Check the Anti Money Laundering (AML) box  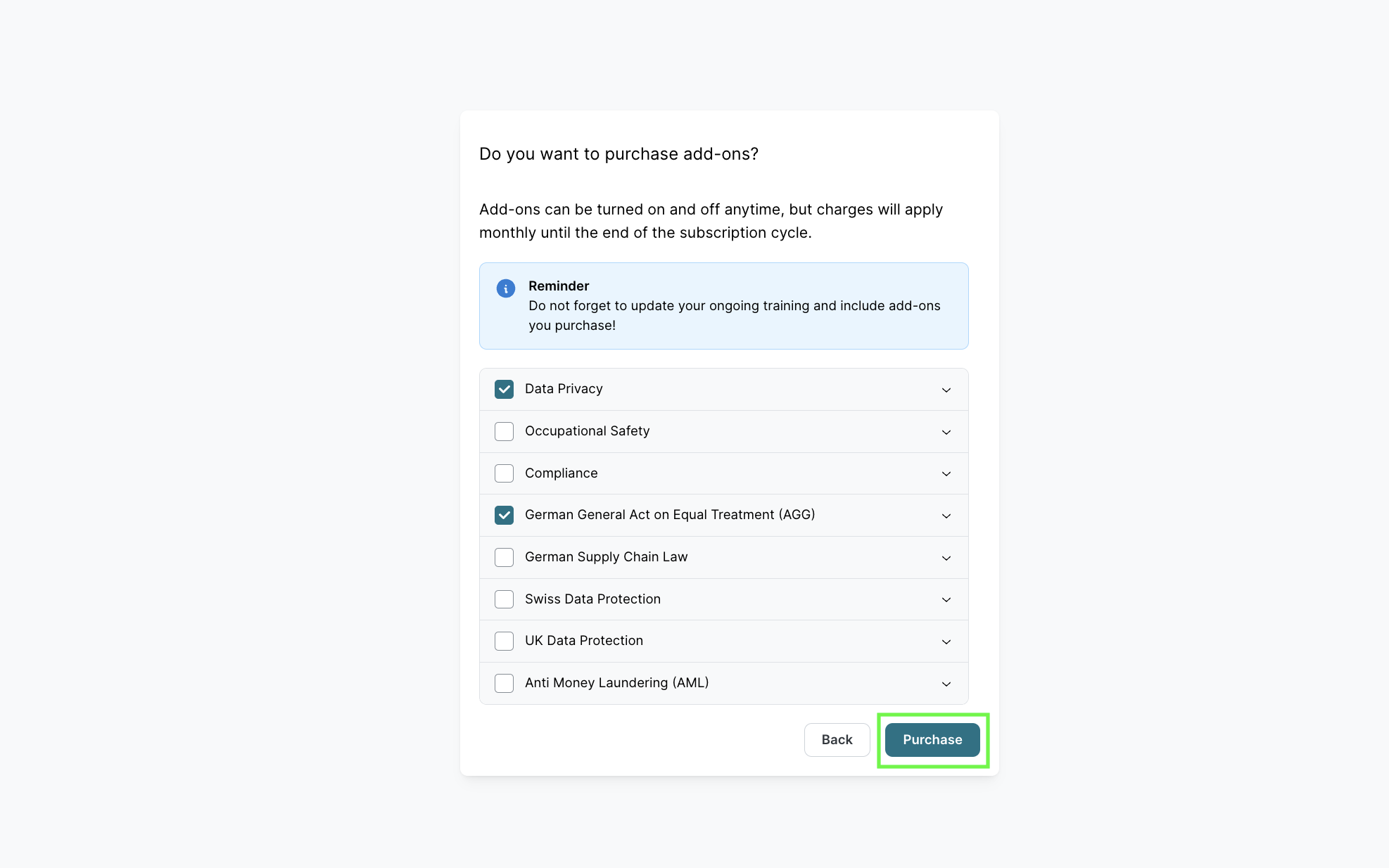[504, 683]
